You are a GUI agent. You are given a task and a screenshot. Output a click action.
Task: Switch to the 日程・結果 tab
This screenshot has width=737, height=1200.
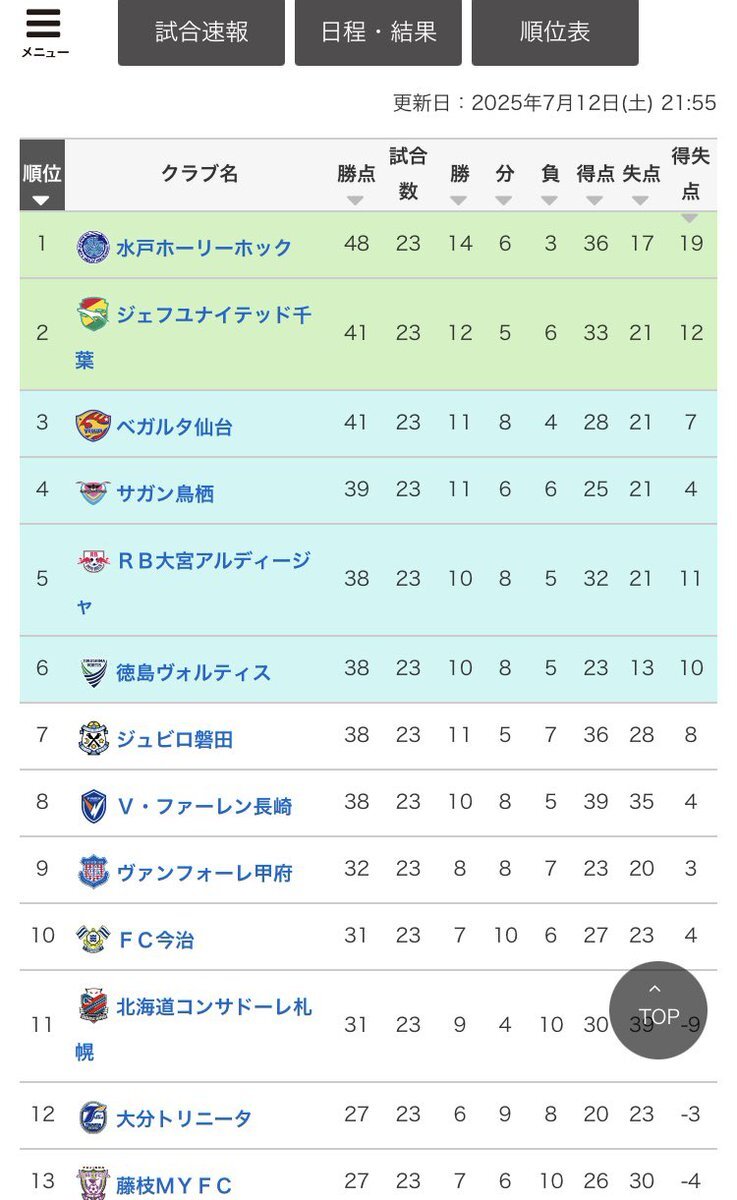click(378, 32)
